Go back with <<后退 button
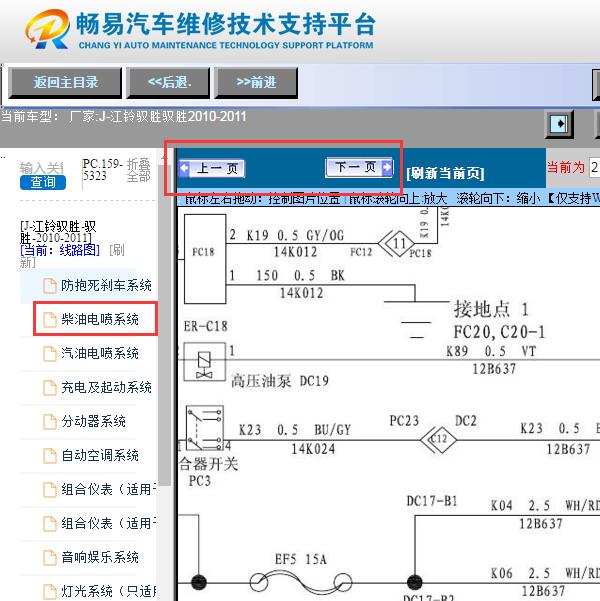This screenshot has height=601, width=600. tap(169, 83)
